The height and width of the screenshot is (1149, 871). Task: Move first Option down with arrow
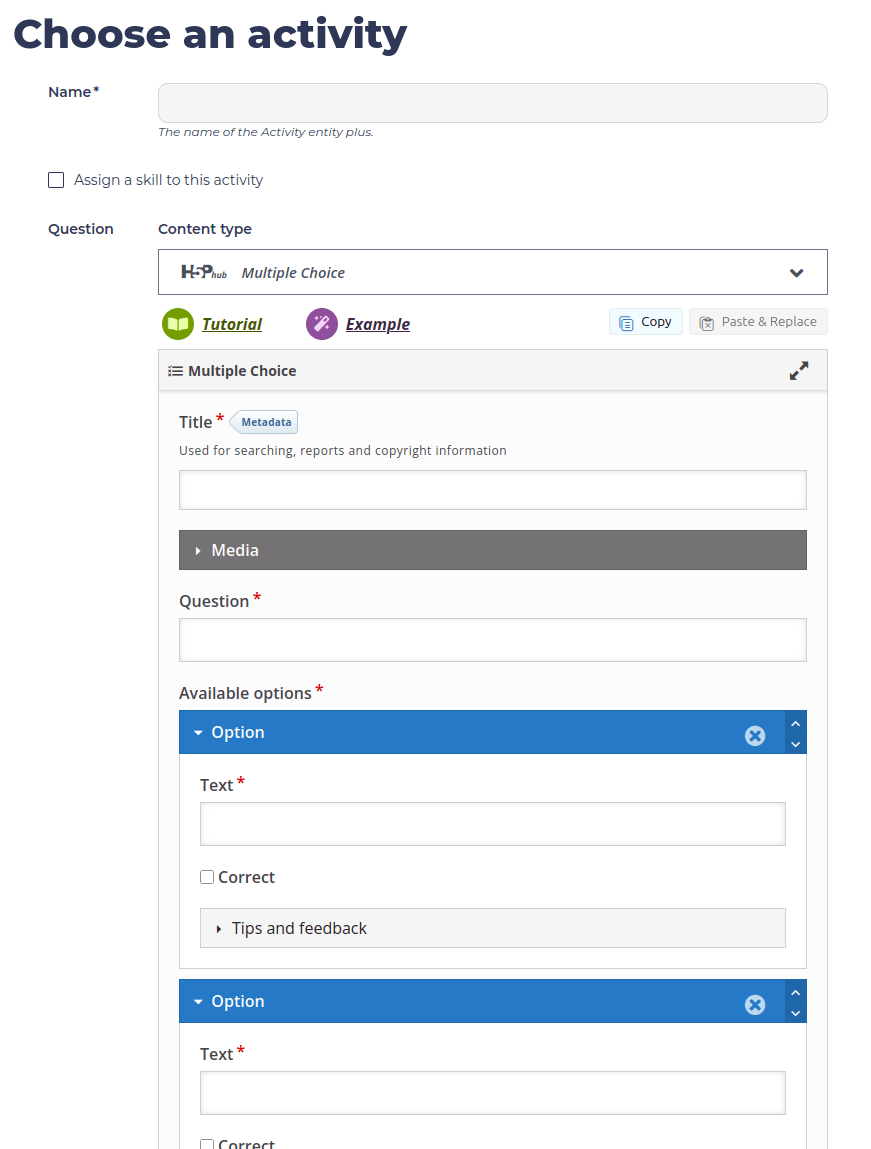(x=796, y=744)
